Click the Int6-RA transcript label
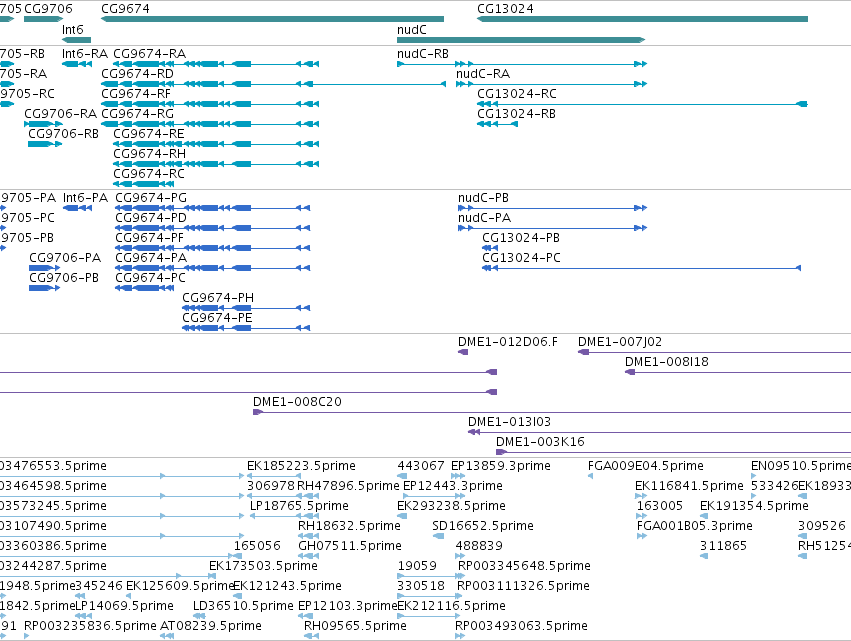Viewport: 851px width, 641px height. coord(85,54)
